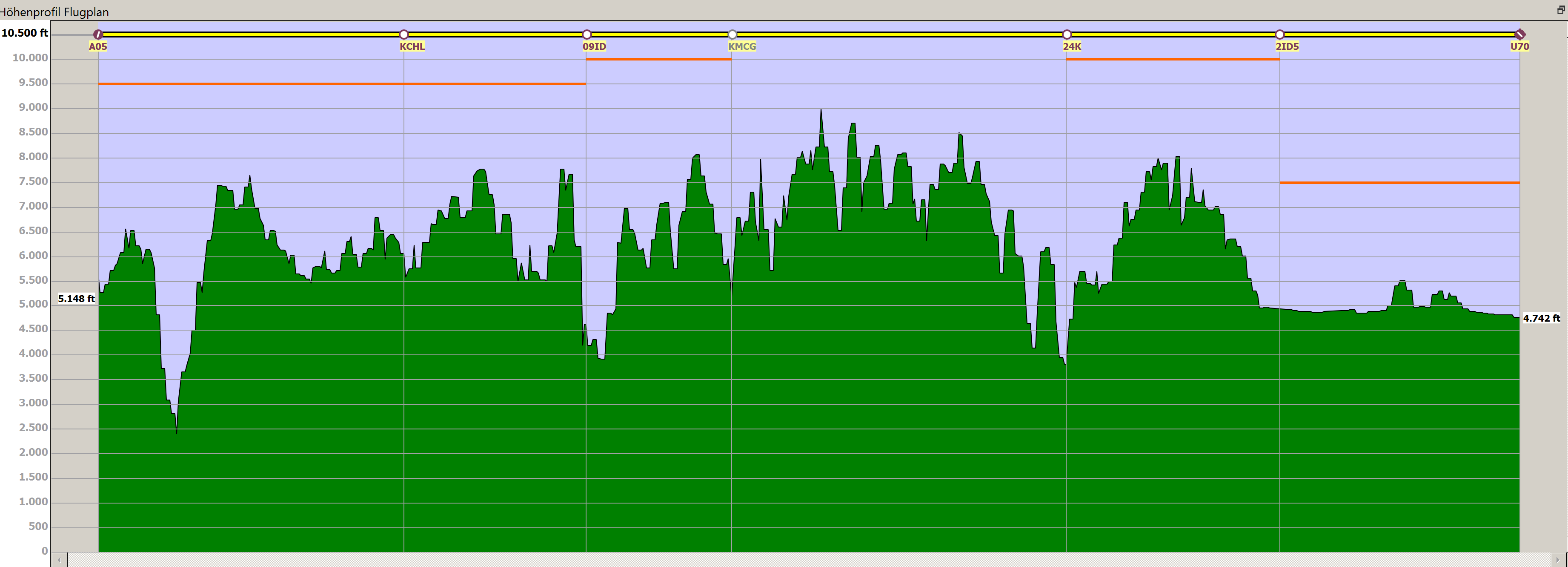Click the scrollbar left arrow

point(59,560)
